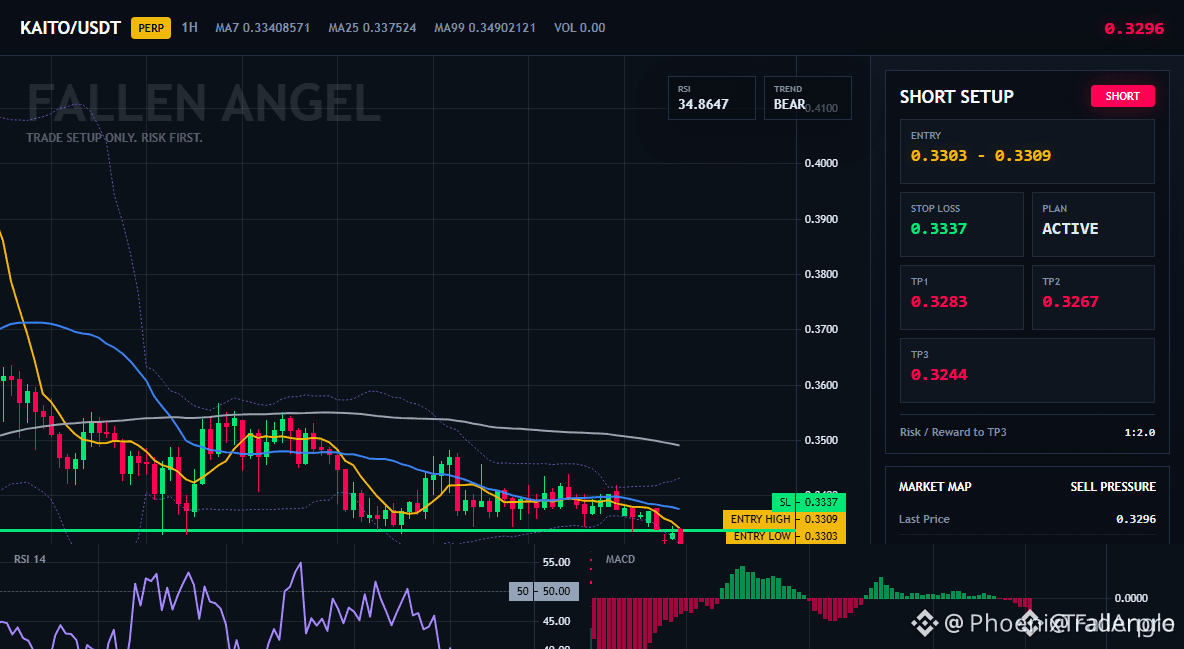
Task: Click the red 0.3296 price in header
Action: point(1134,29)
